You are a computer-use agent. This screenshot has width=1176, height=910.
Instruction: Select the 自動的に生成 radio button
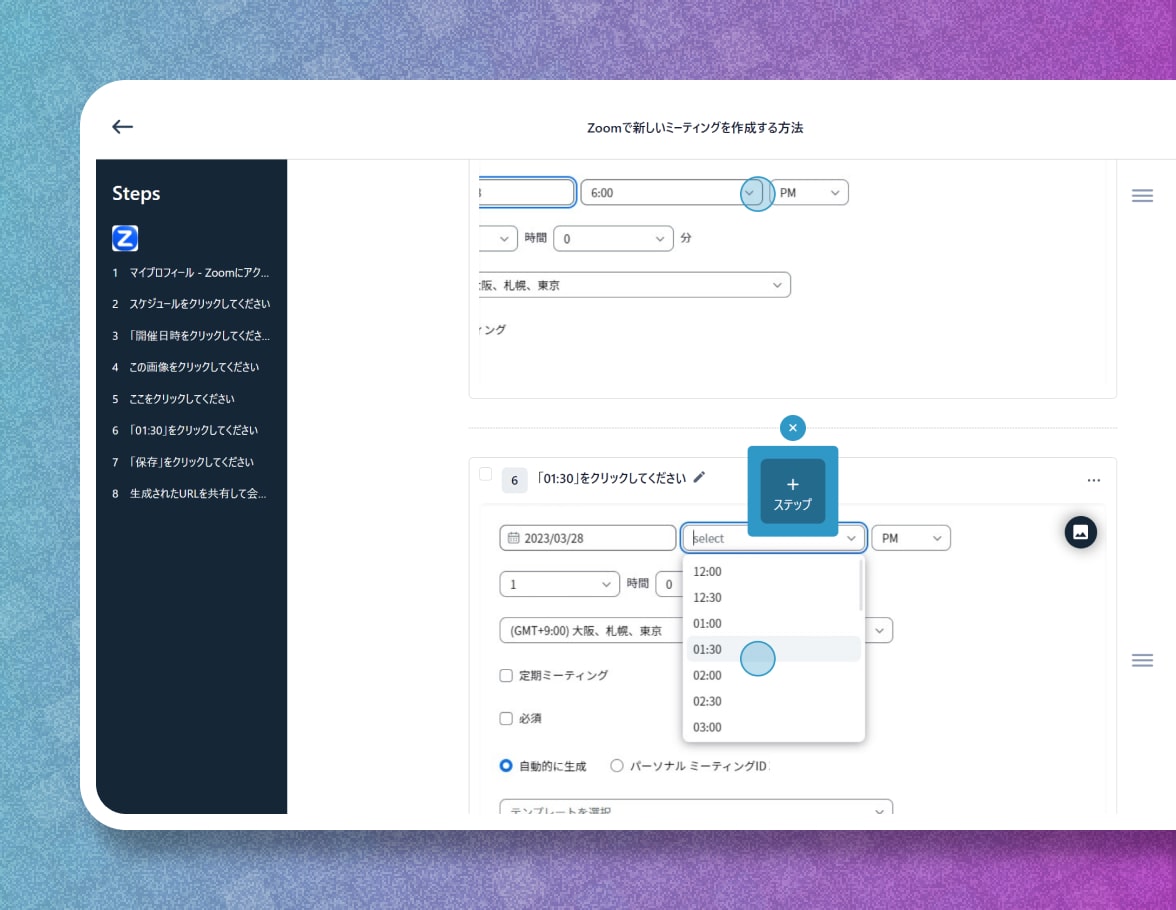point(506,766)
